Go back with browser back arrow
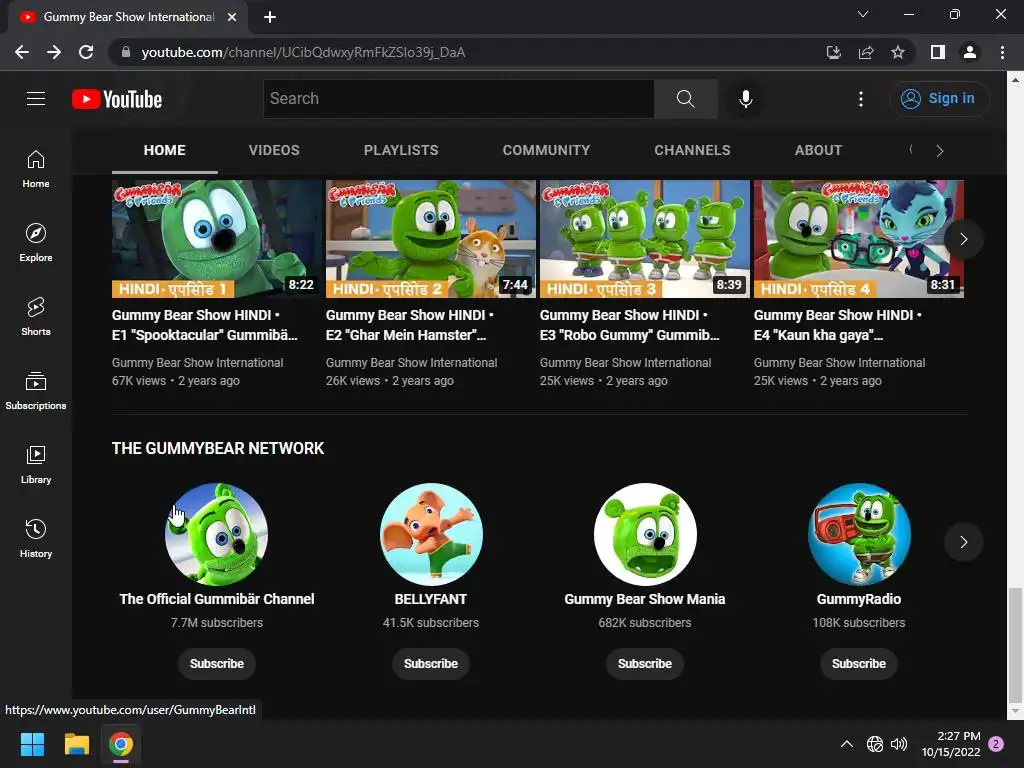The width and height of the screenshot is (1024, 768). [22, 52]
